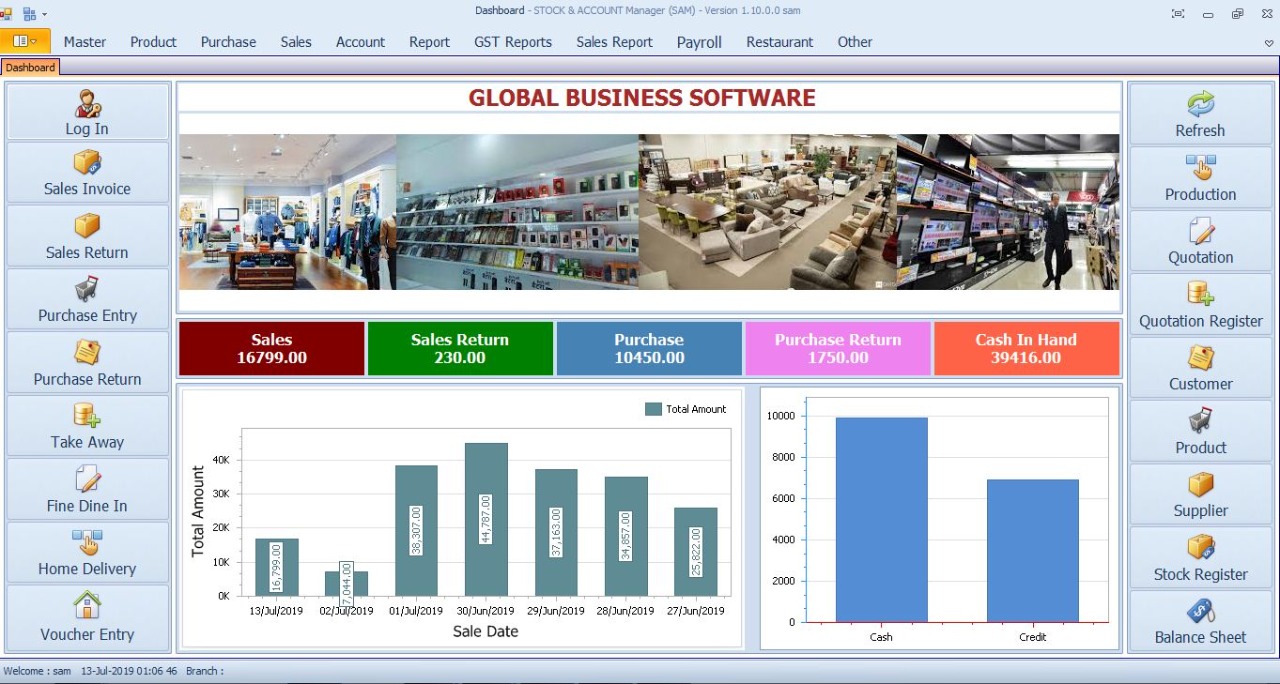This screenshot has width=1280, height=684.
Task: Open the quick access dropdown arrow in title bar
Action: [x=44, y=14]
